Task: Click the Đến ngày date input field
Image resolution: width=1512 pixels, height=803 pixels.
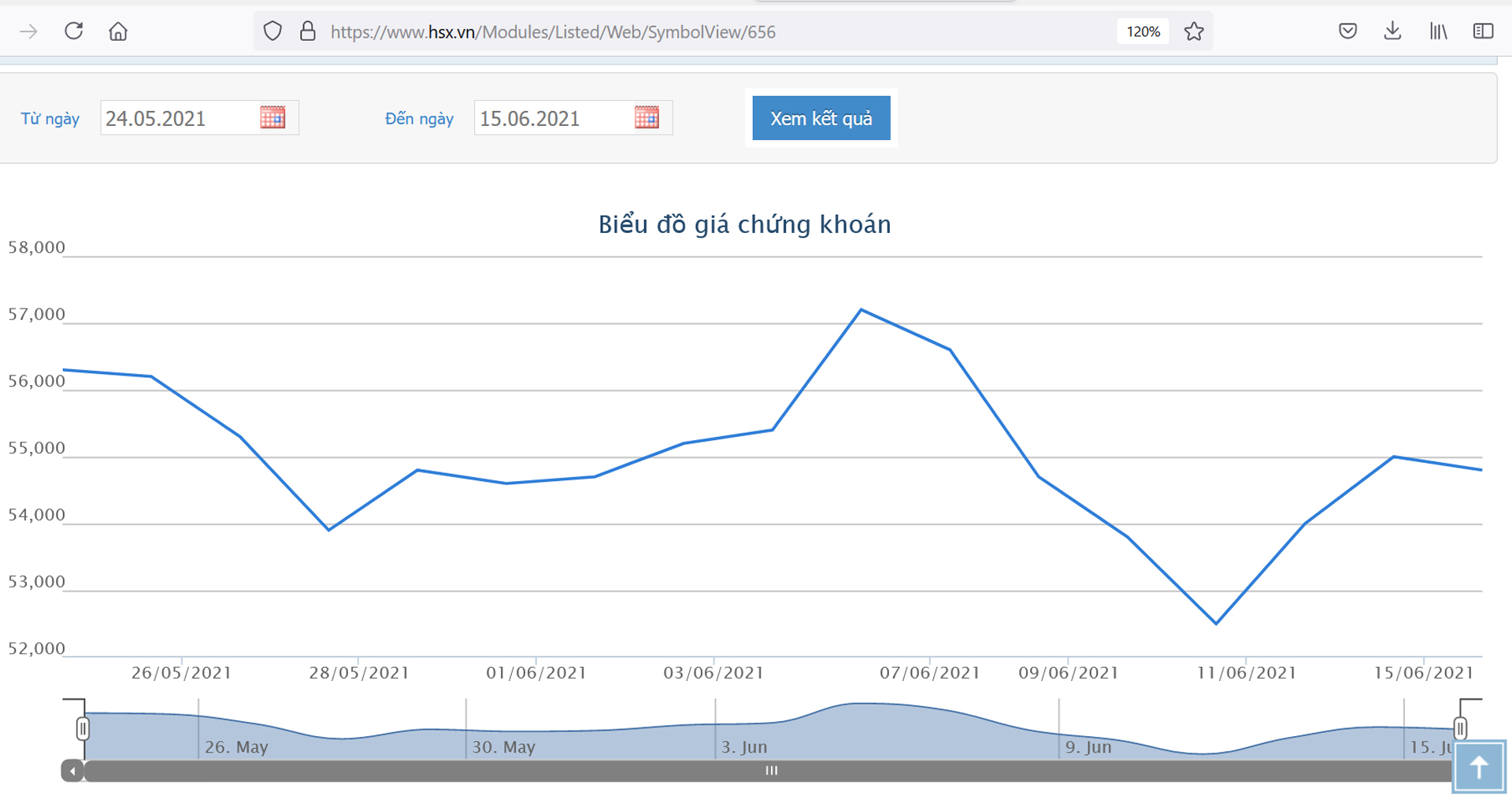Action: click(553, 118)
